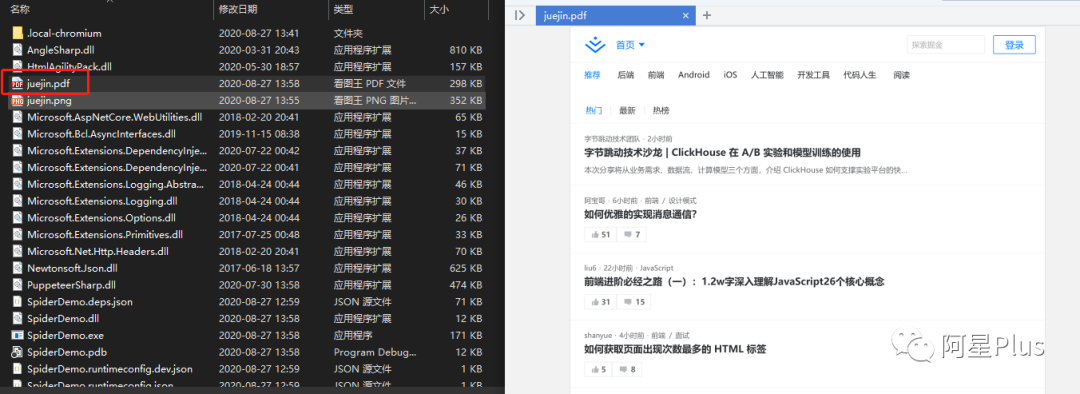Select the iOS category tab

click(730, 75)
